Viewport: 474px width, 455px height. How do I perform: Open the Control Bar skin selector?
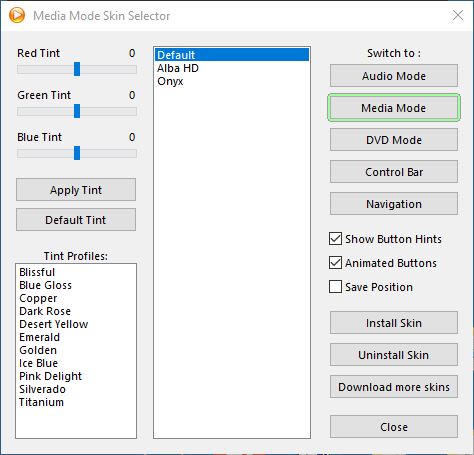394,172
